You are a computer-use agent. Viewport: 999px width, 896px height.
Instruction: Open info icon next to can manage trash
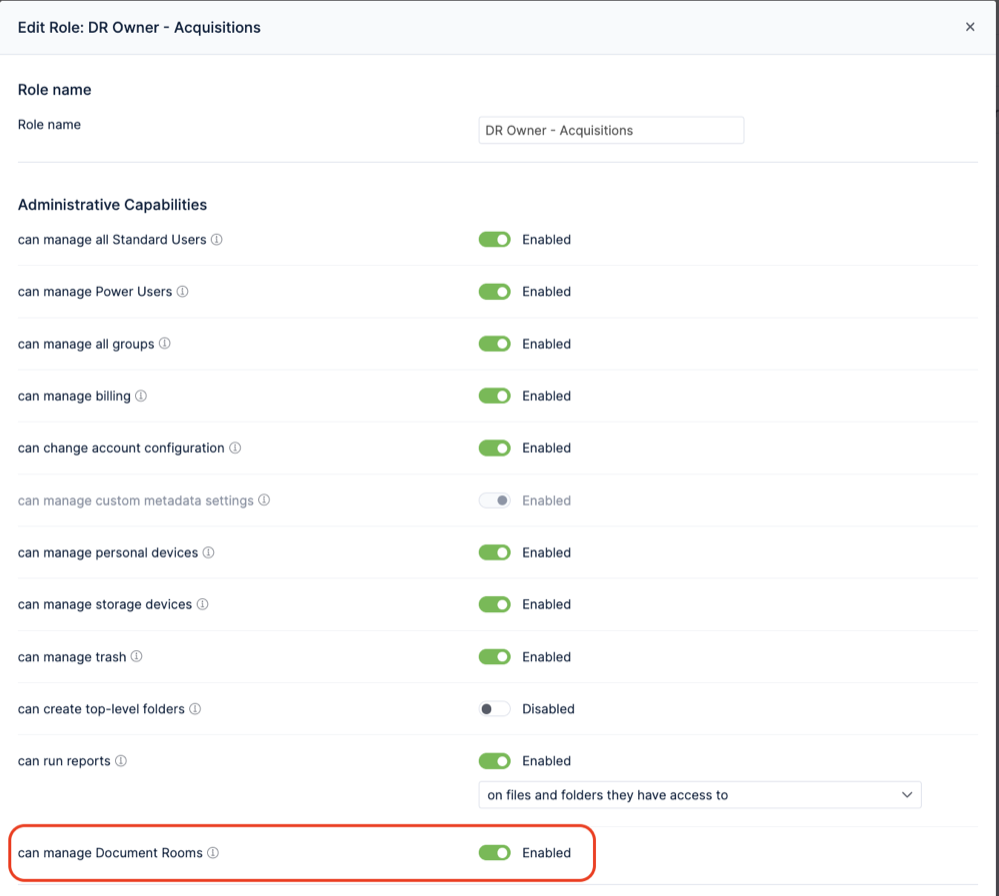pyautogui.click(x=136, y=656)
